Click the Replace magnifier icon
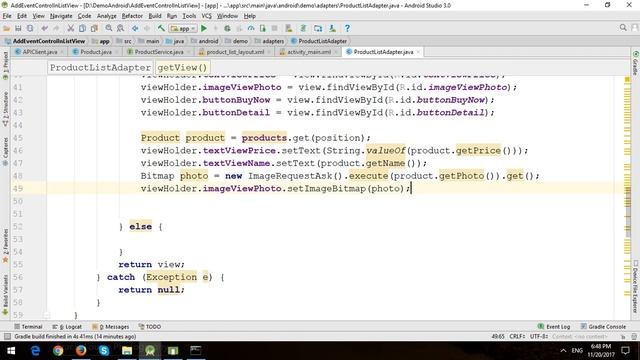This screenshot has height=360, width=640. point(120,28)
